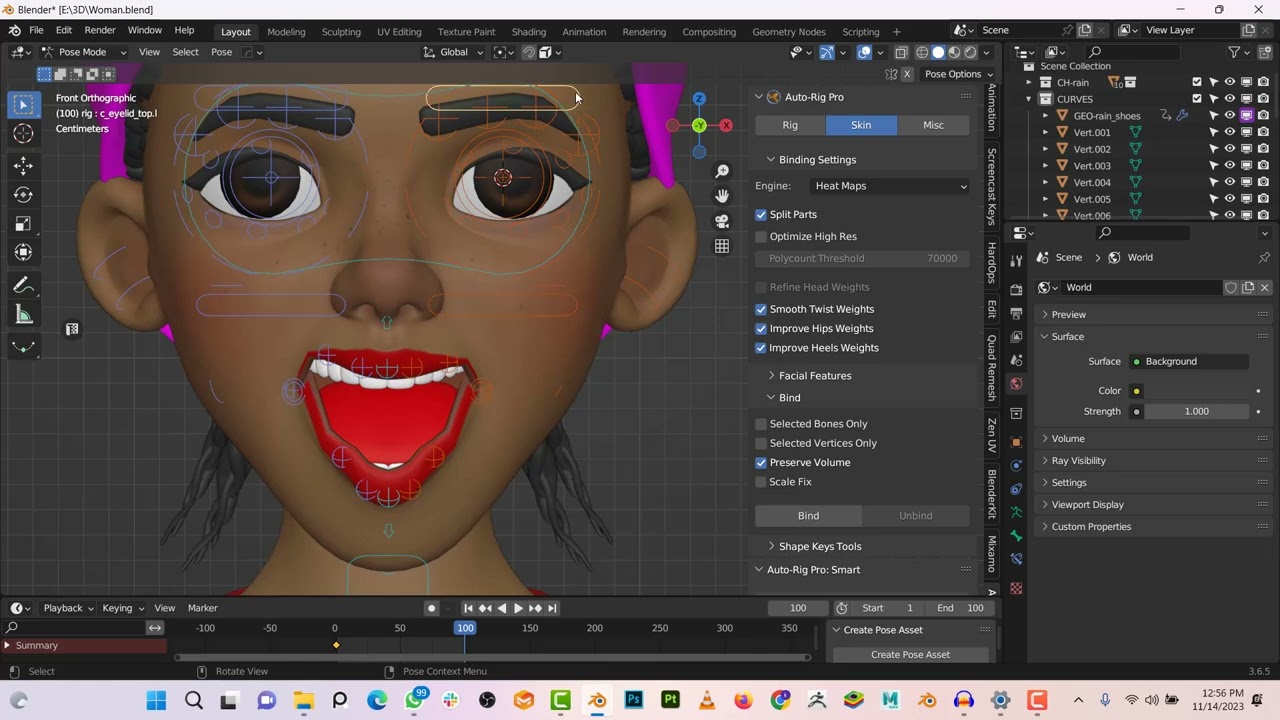This screenshot has width=1280, height=720.
Task: Uncheck Smooth Twist Weights
Action: click(x=761, y=310)
